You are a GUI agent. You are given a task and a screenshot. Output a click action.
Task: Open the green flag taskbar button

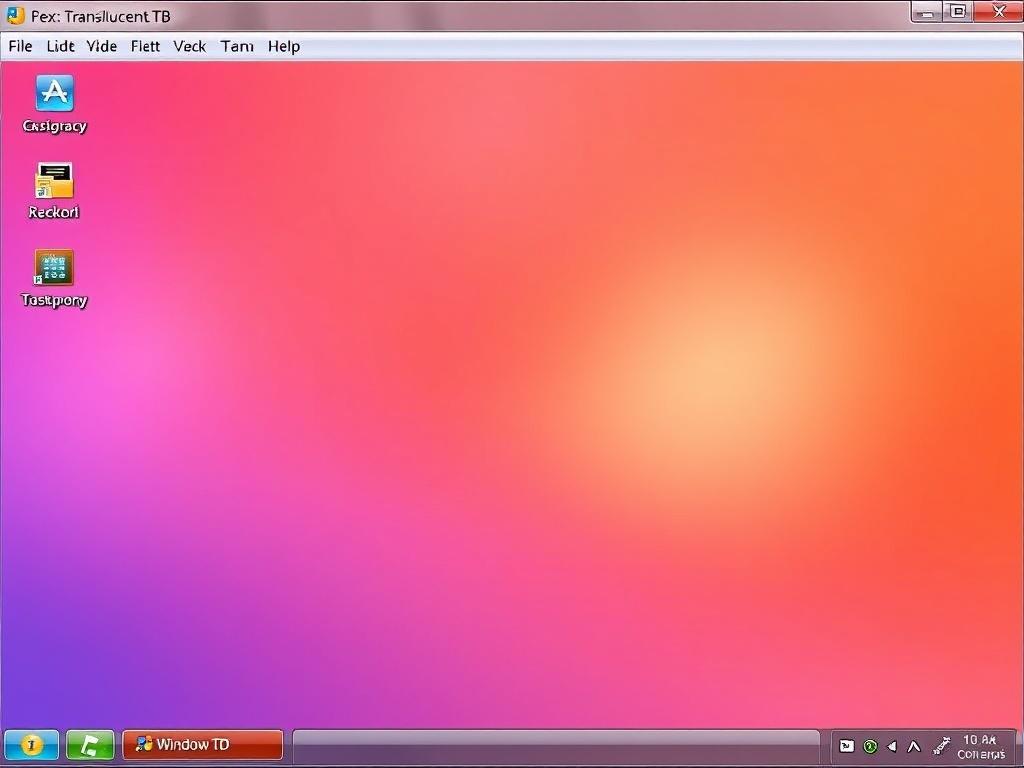coord(90,744)
